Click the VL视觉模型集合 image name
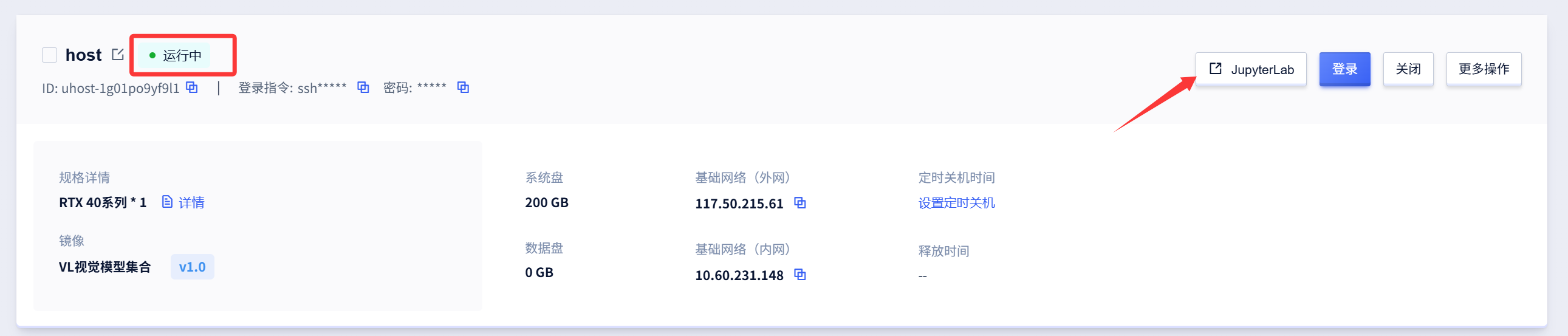 pos(104,267)
